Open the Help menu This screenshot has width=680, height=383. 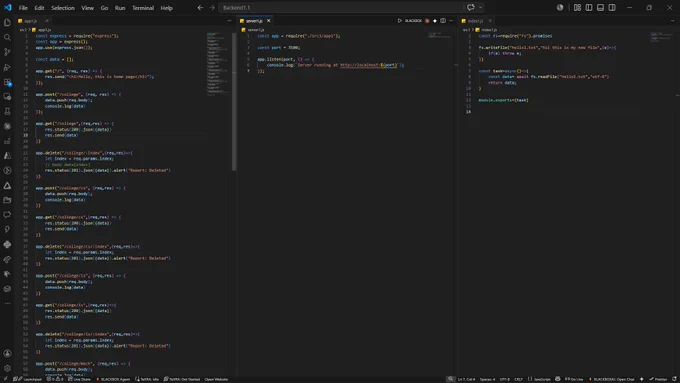pyautogui.click(x=167, y=8)
